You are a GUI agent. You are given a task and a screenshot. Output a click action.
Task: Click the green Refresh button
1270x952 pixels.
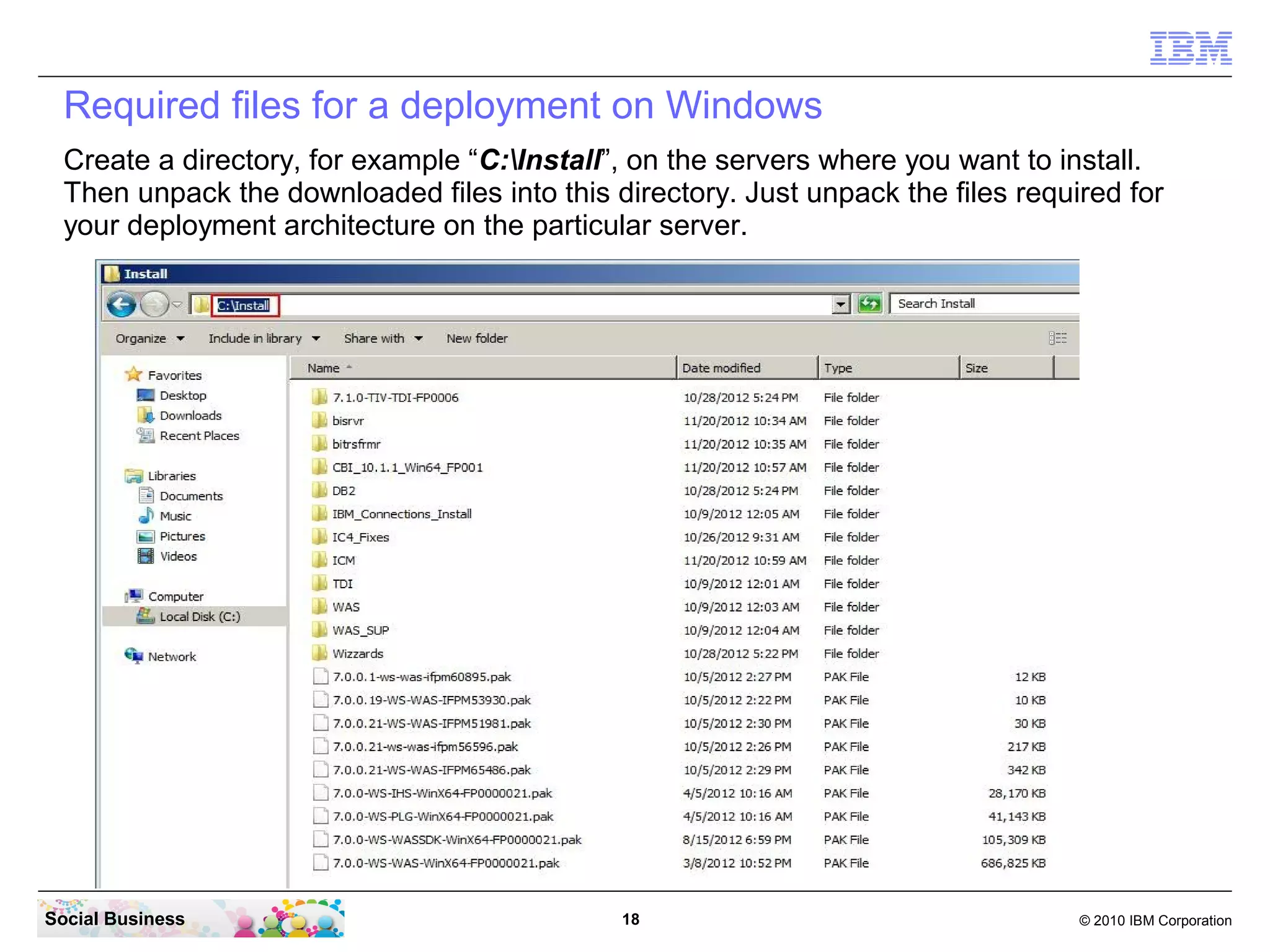(869, 304)
